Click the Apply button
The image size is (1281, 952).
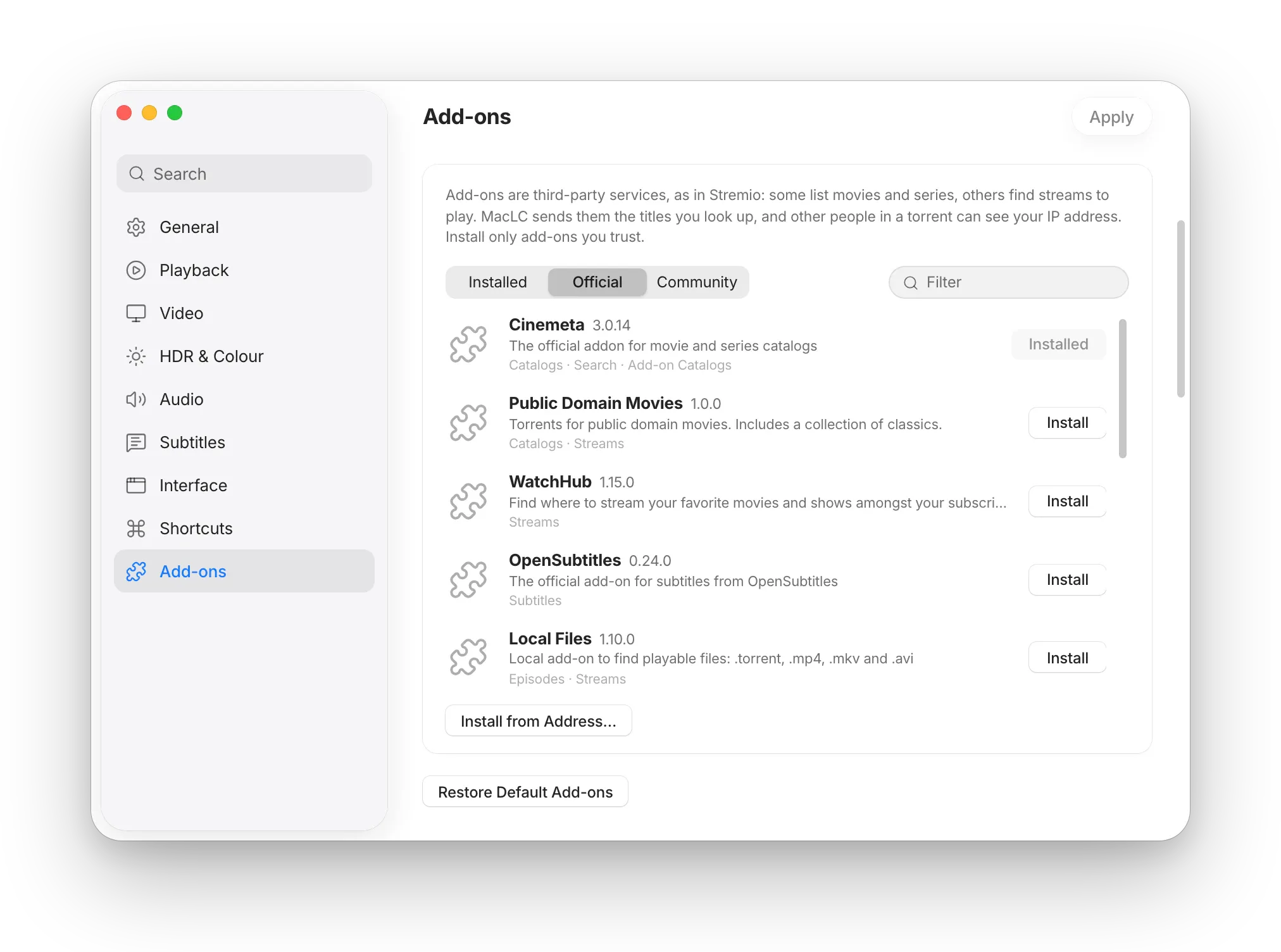pos(1111,117)
